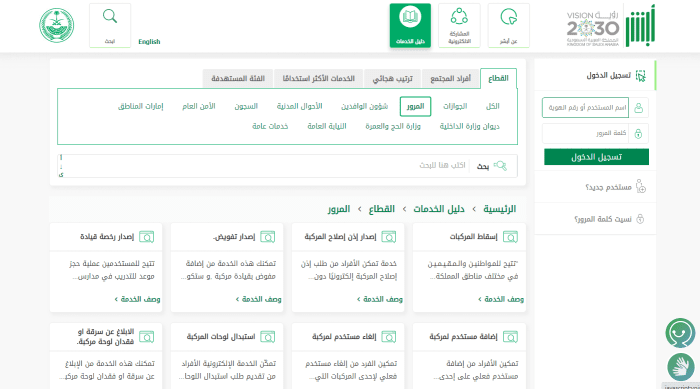
Task: Click the icon of the إلغاء مستخدم لمركبة card
Action: tap(389, 337)
